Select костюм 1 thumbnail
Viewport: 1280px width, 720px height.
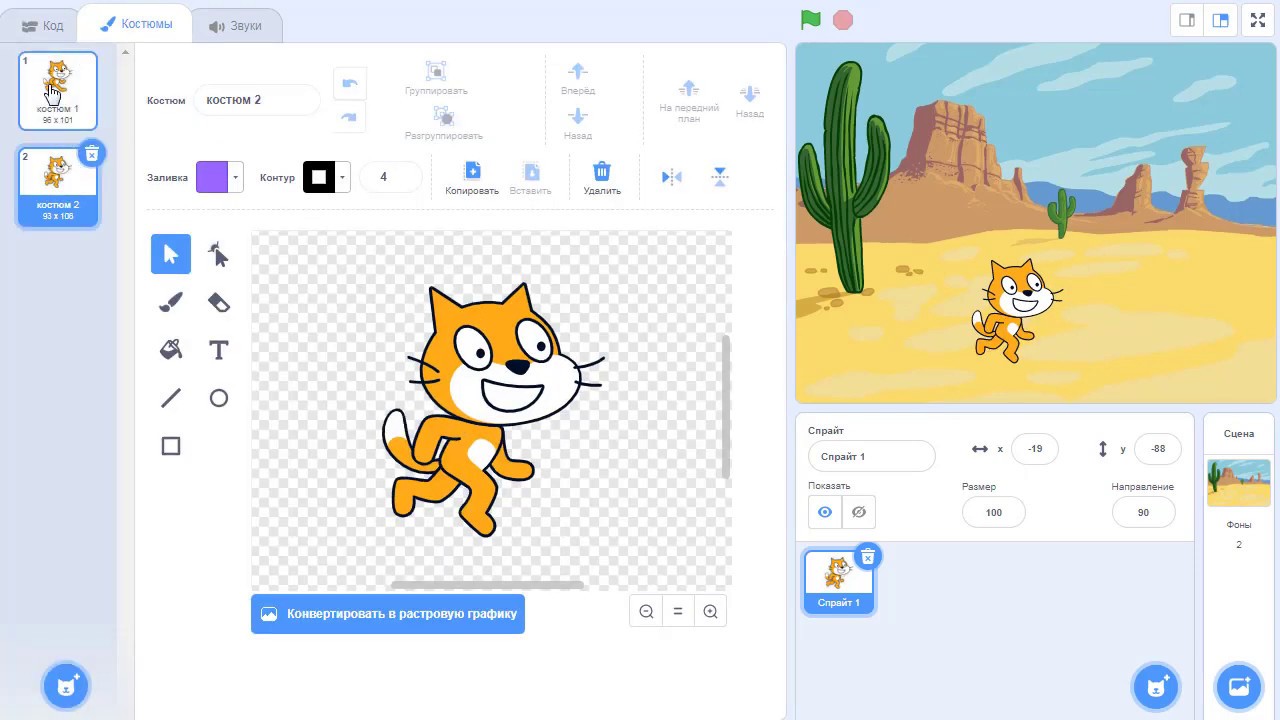point(58,91)
